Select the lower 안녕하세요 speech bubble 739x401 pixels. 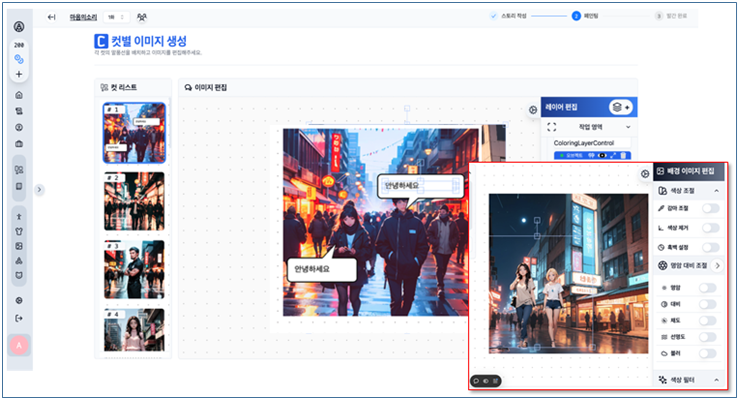tap(322, 269)
